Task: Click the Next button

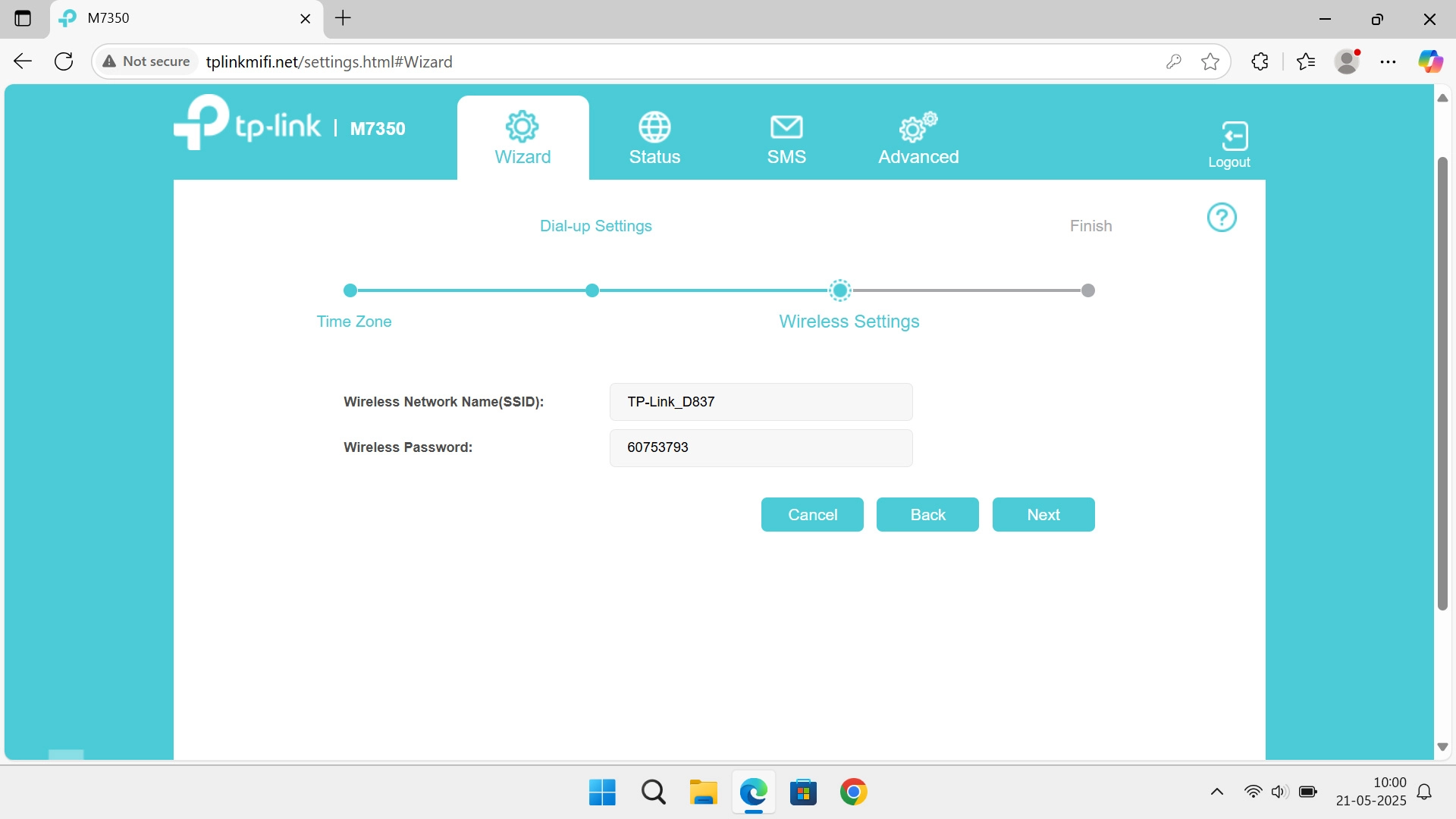Action: (x=1043, y=514)
